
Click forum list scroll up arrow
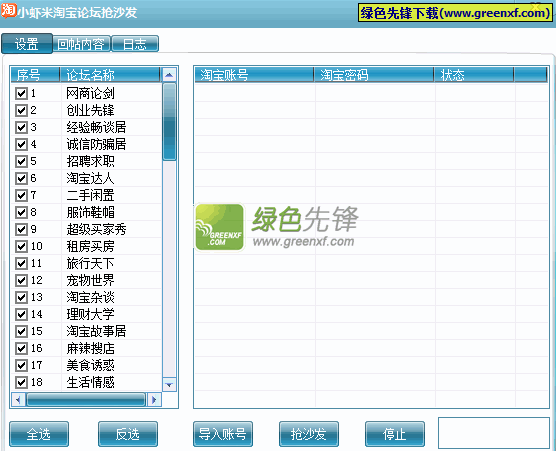click(x=169, y=75)
